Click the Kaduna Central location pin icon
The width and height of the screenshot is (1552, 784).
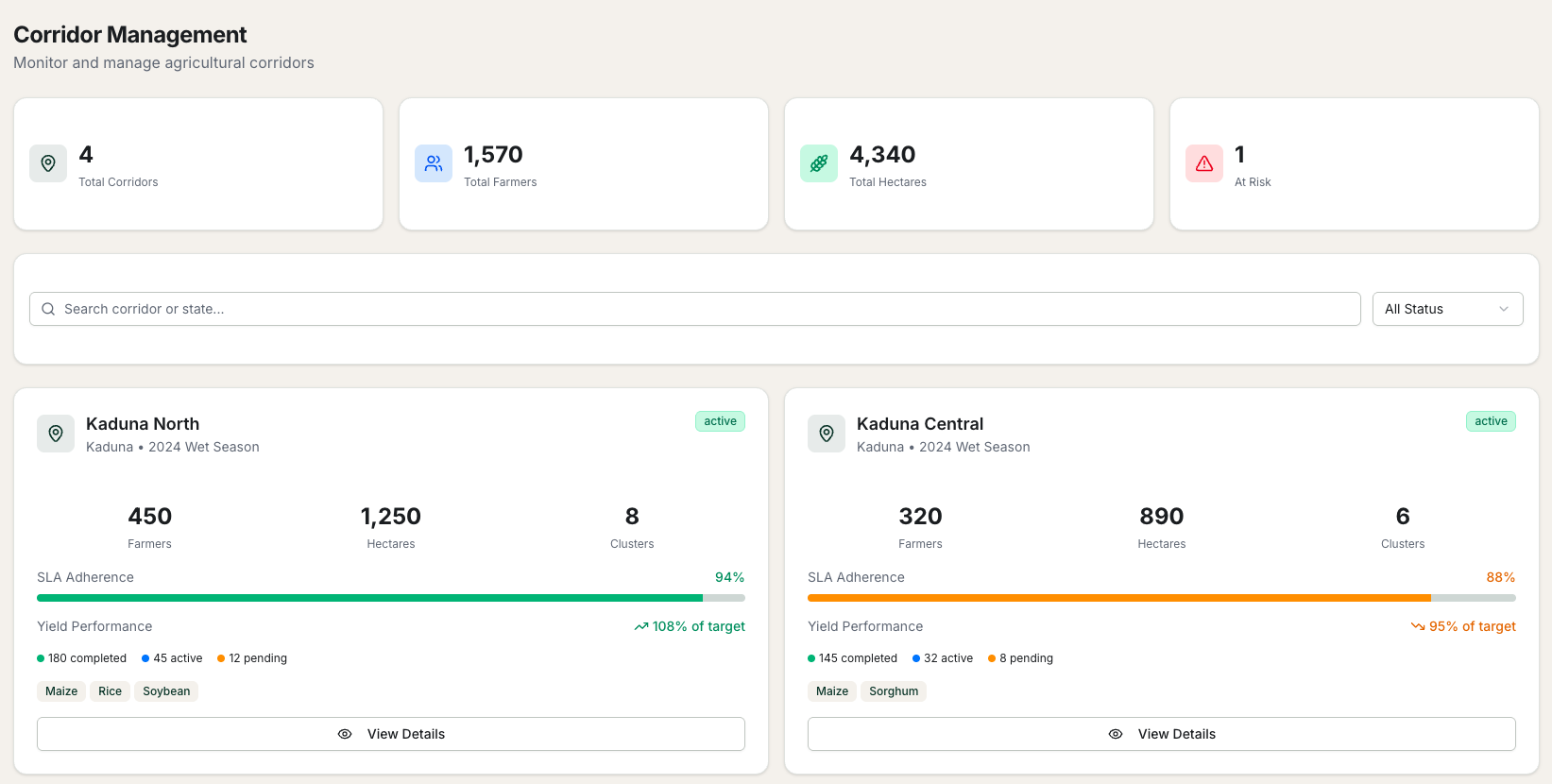pos(827,434)
